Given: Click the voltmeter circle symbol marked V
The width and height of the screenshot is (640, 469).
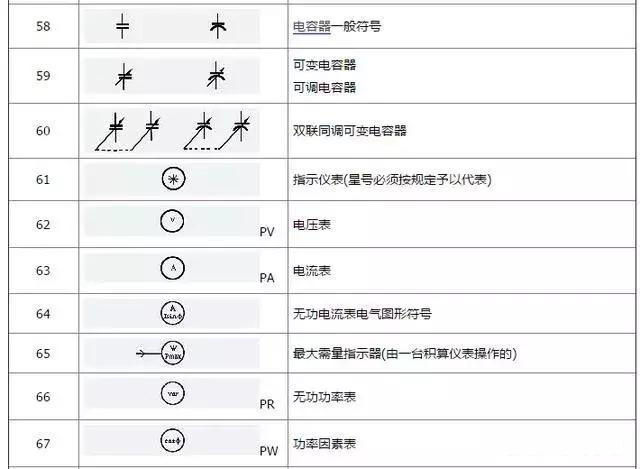Looking at the screenshot, I should pyautogui.click(x=172, y=221).
